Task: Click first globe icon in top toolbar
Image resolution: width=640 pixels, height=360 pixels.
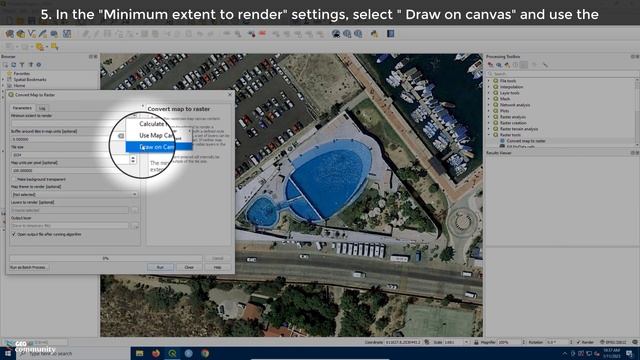Action: pos(336,34)
